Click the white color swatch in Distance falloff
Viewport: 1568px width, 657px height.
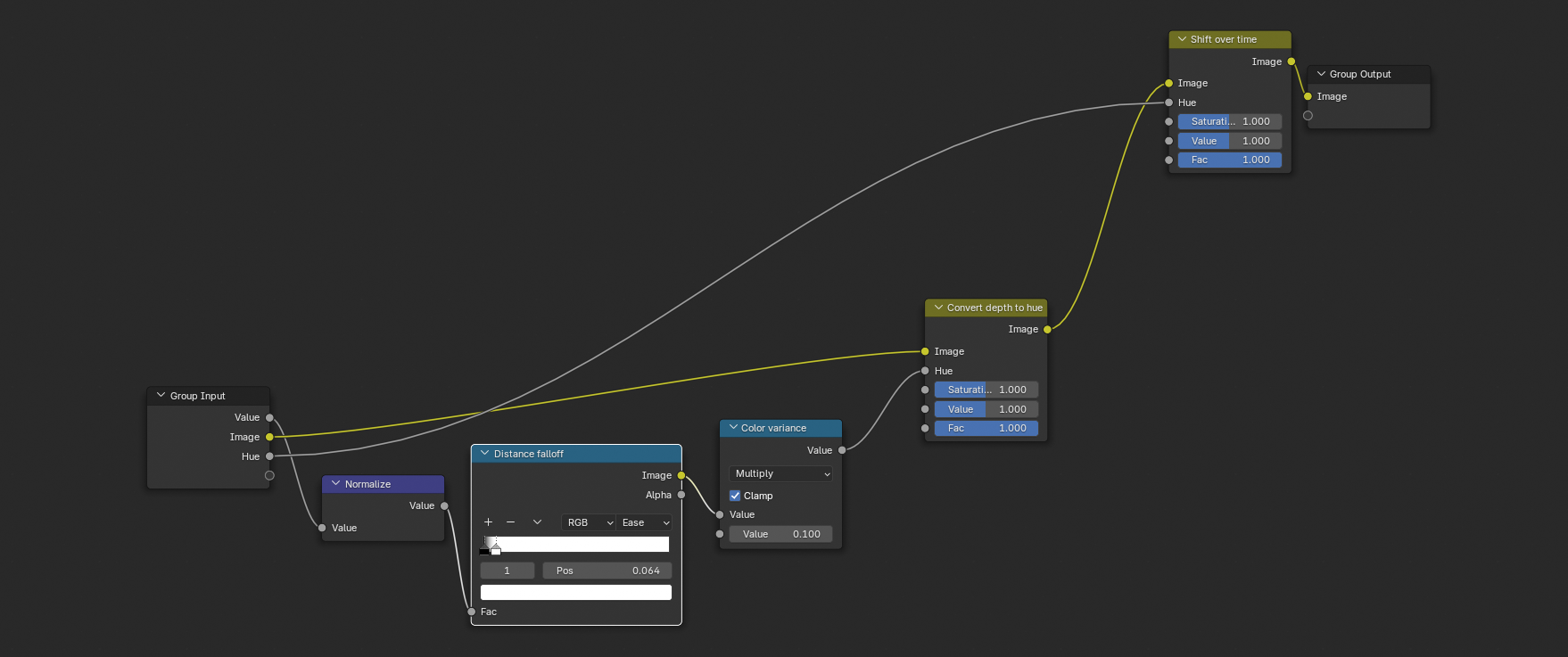tap(575, 593)
